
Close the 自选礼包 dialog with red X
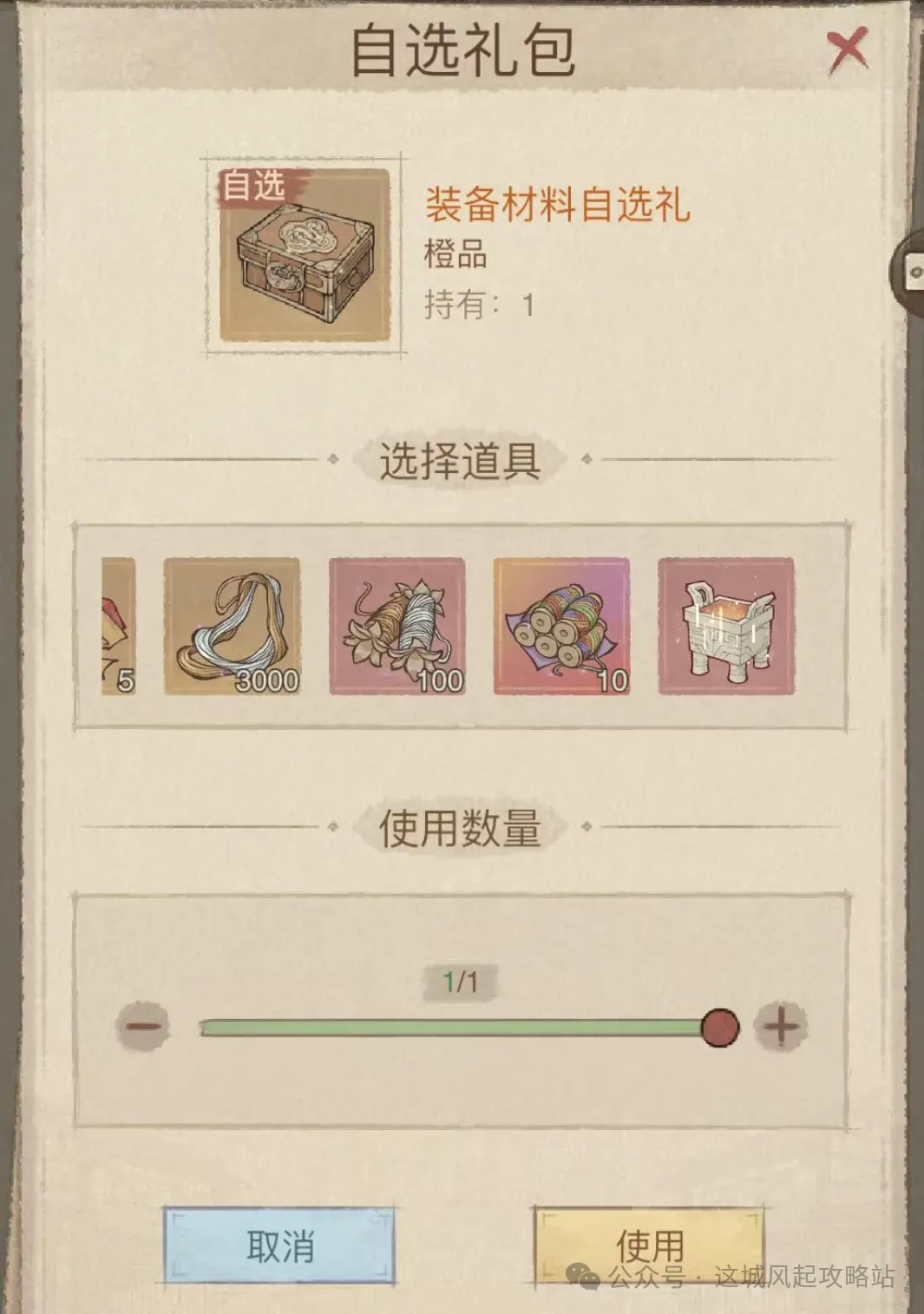point(848,49)
